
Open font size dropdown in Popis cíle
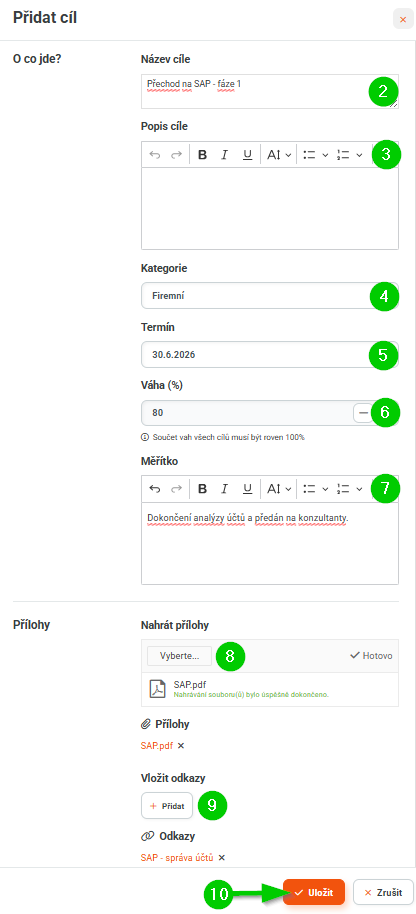(x=279, y=155)
